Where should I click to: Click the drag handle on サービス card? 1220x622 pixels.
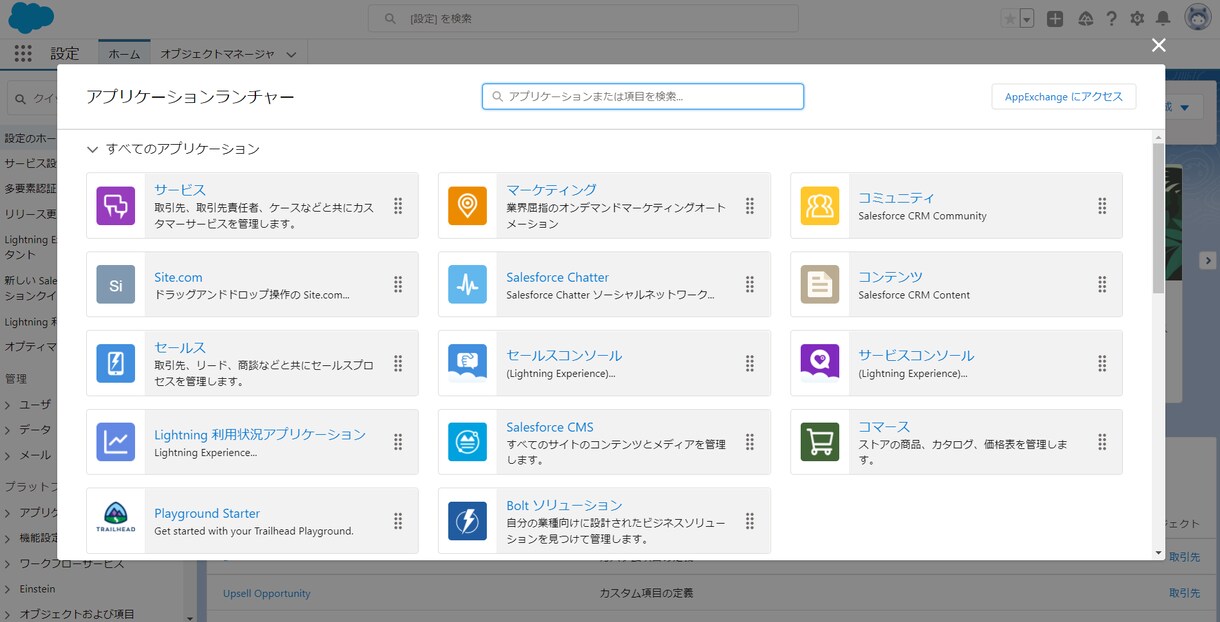[x=398, y=206]
